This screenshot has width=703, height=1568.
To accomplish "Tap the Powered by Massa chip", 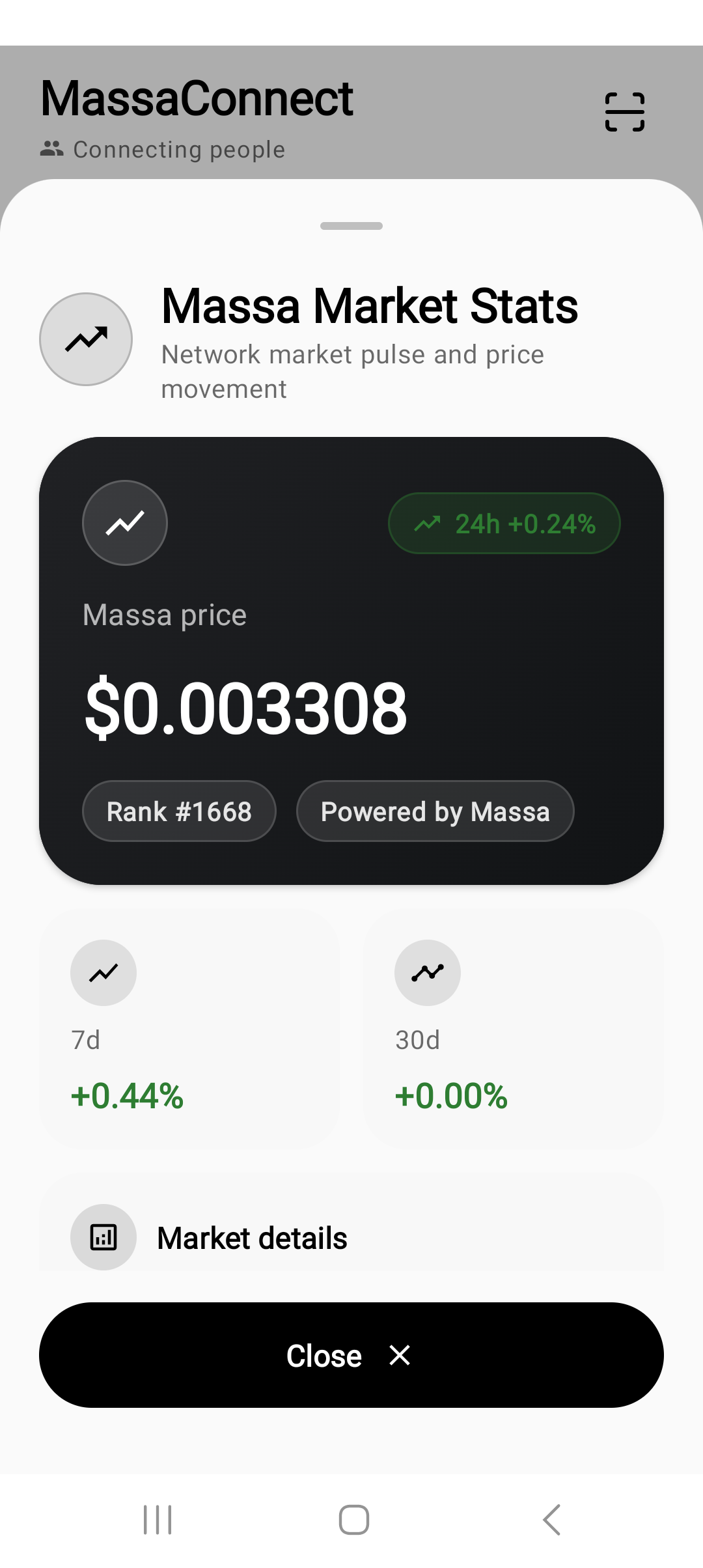I will tap(435, 811).
